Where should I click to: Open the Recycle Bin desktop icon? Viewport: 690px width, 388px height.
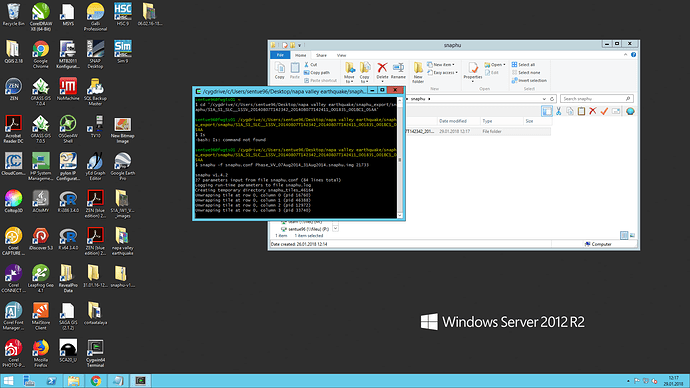pos(13,14)
